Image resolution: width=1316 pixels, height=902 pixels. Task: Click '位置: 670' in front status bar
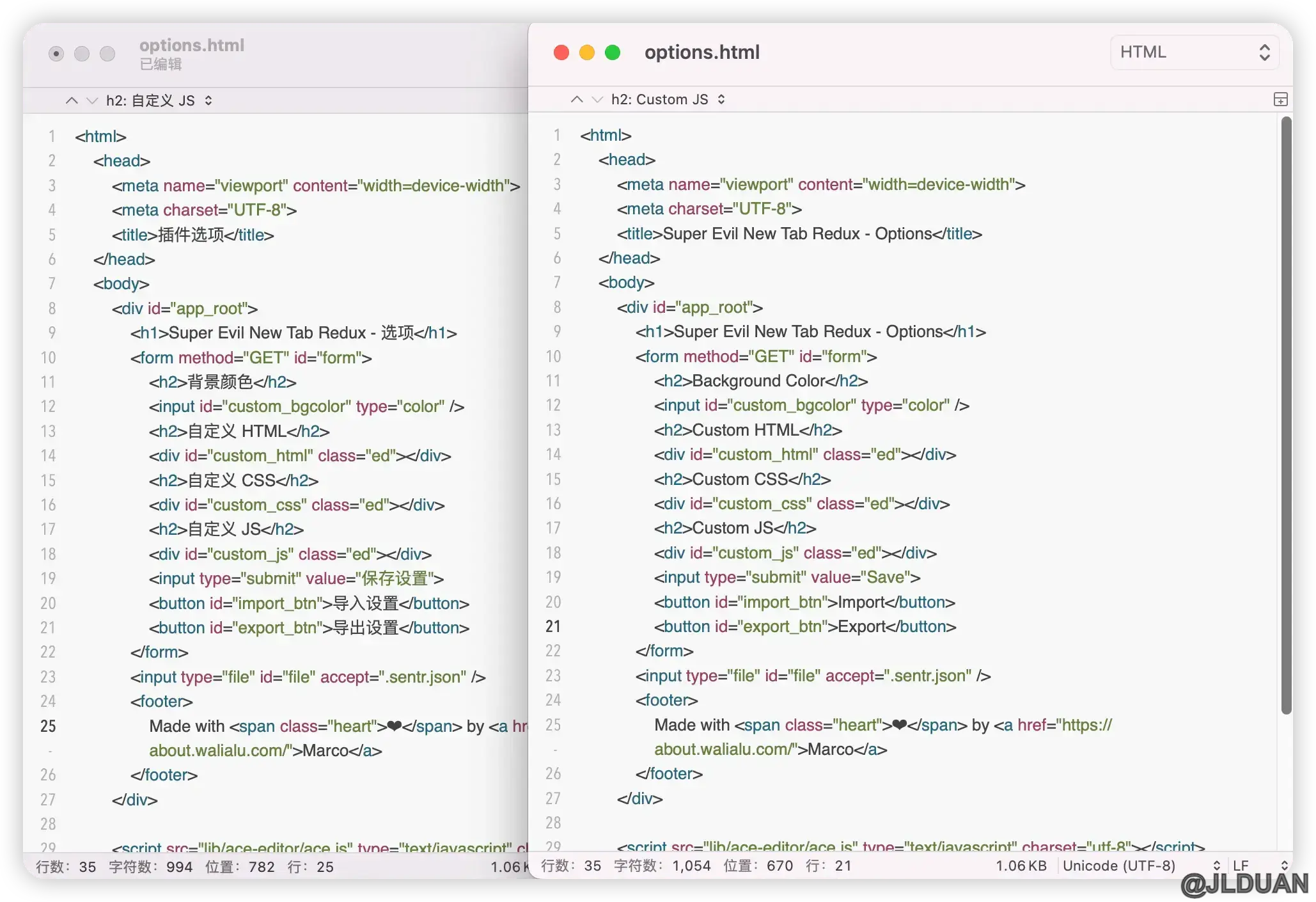(x=758, y=866)
